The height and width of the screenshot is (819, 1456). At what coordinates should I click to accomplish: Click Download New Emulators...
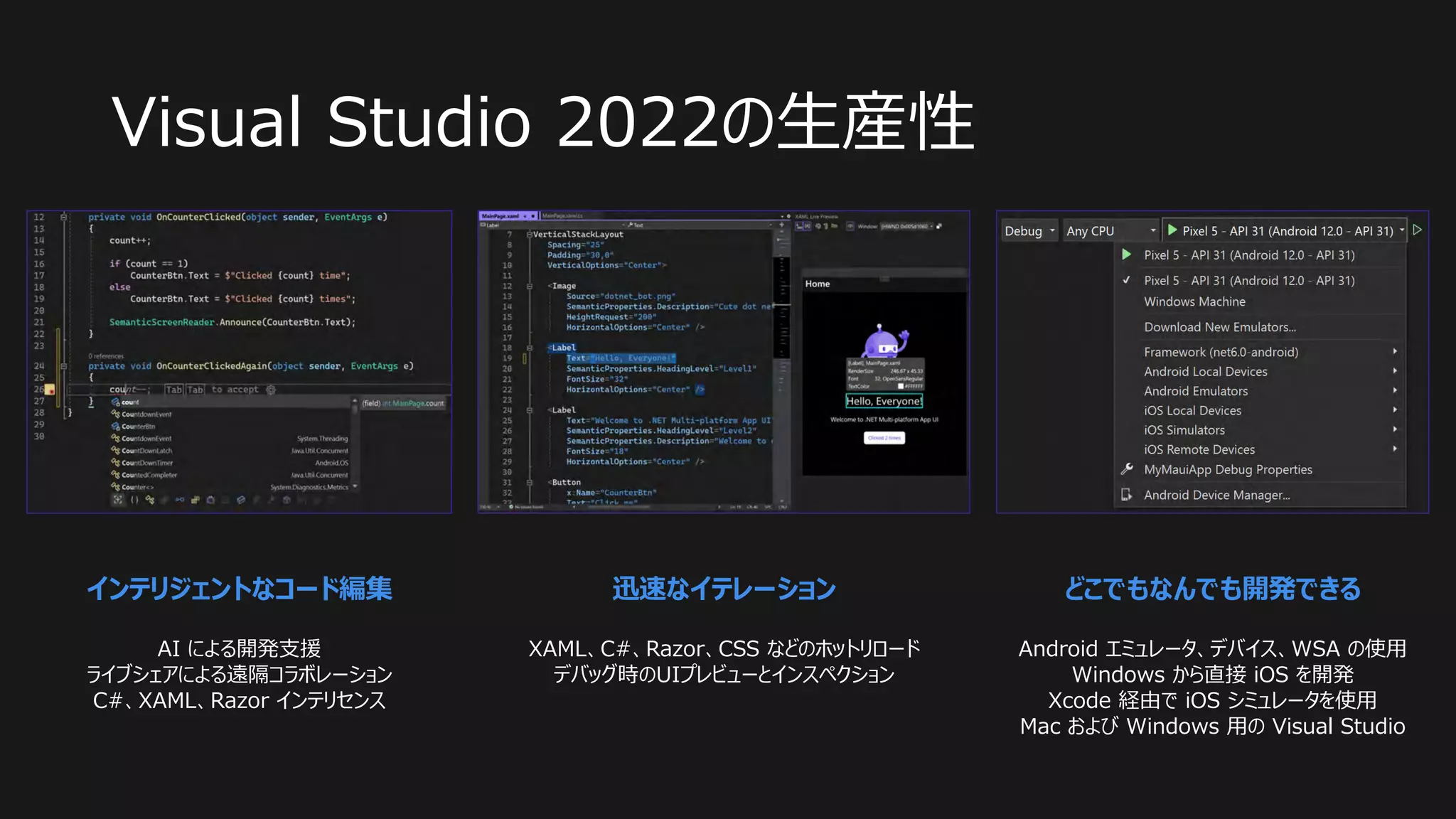pos(1260,327)
